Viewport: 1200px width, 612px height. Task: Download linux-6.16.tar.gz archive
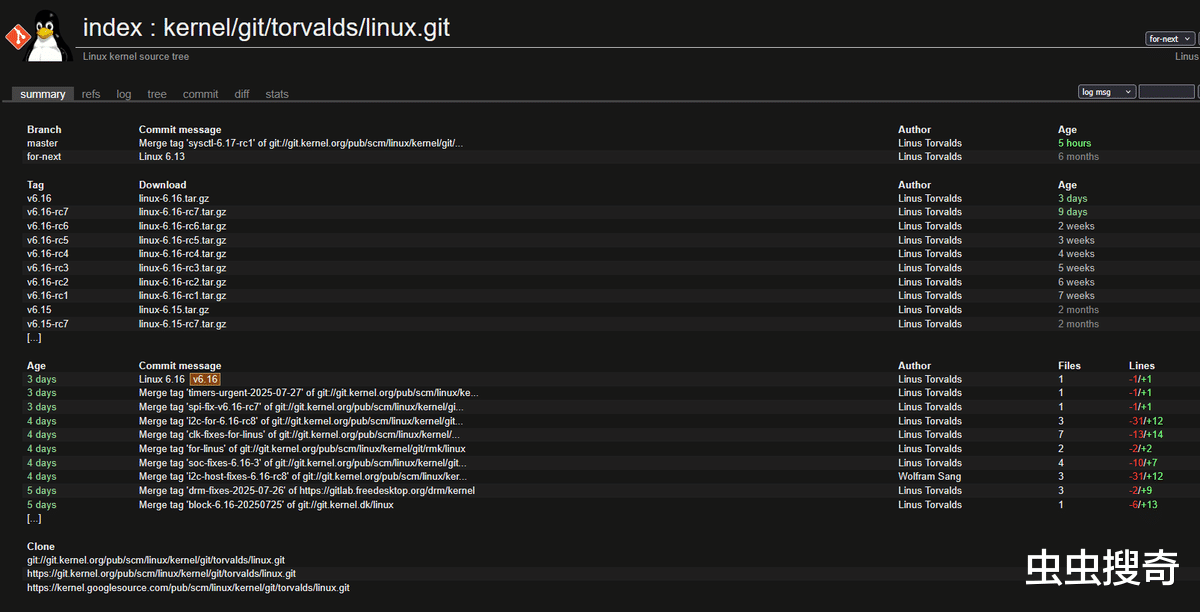click(x=174, y=198)
